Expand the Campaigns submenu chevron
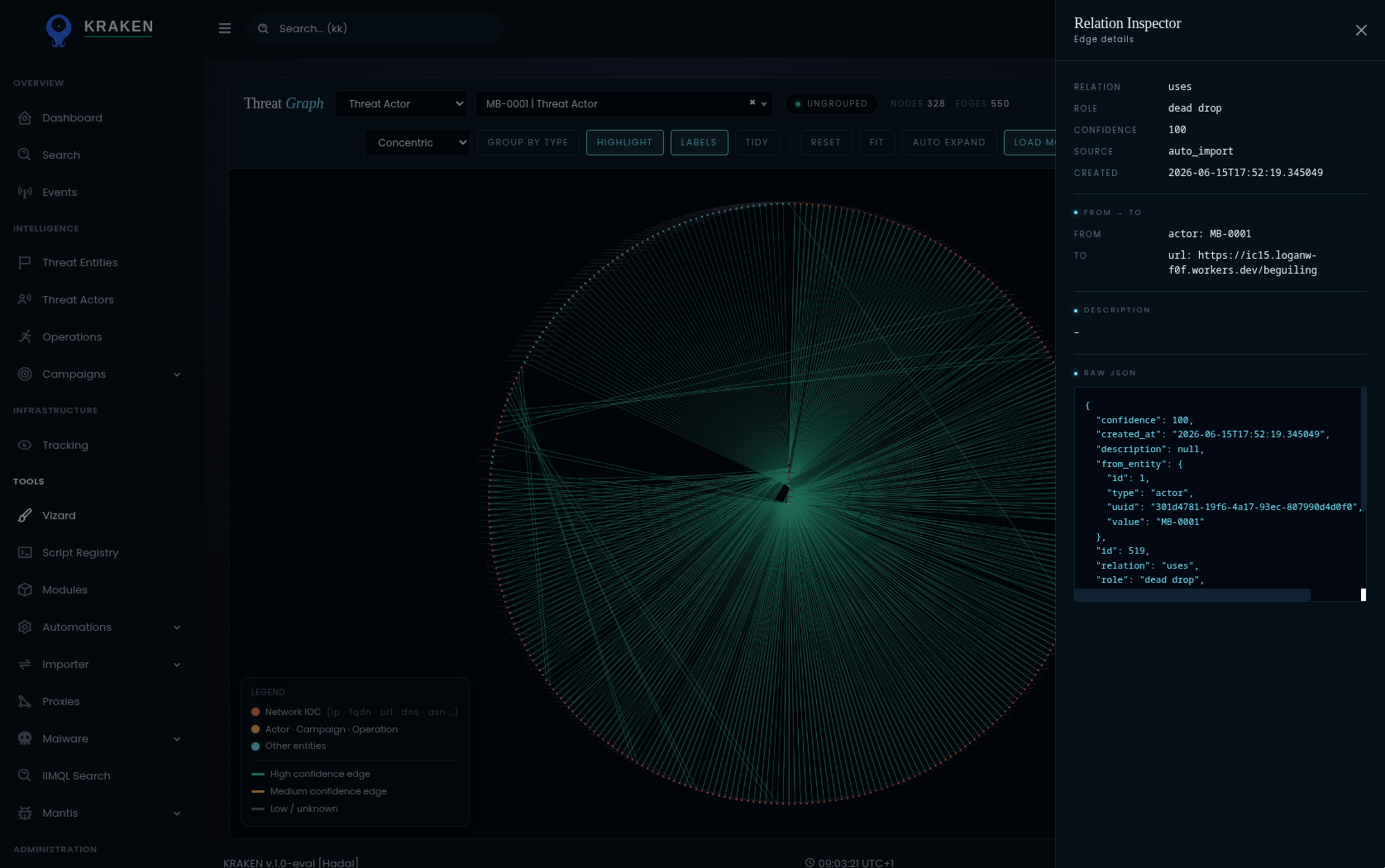This screenshot has width=1385, height=868. (x=177, y=374)
